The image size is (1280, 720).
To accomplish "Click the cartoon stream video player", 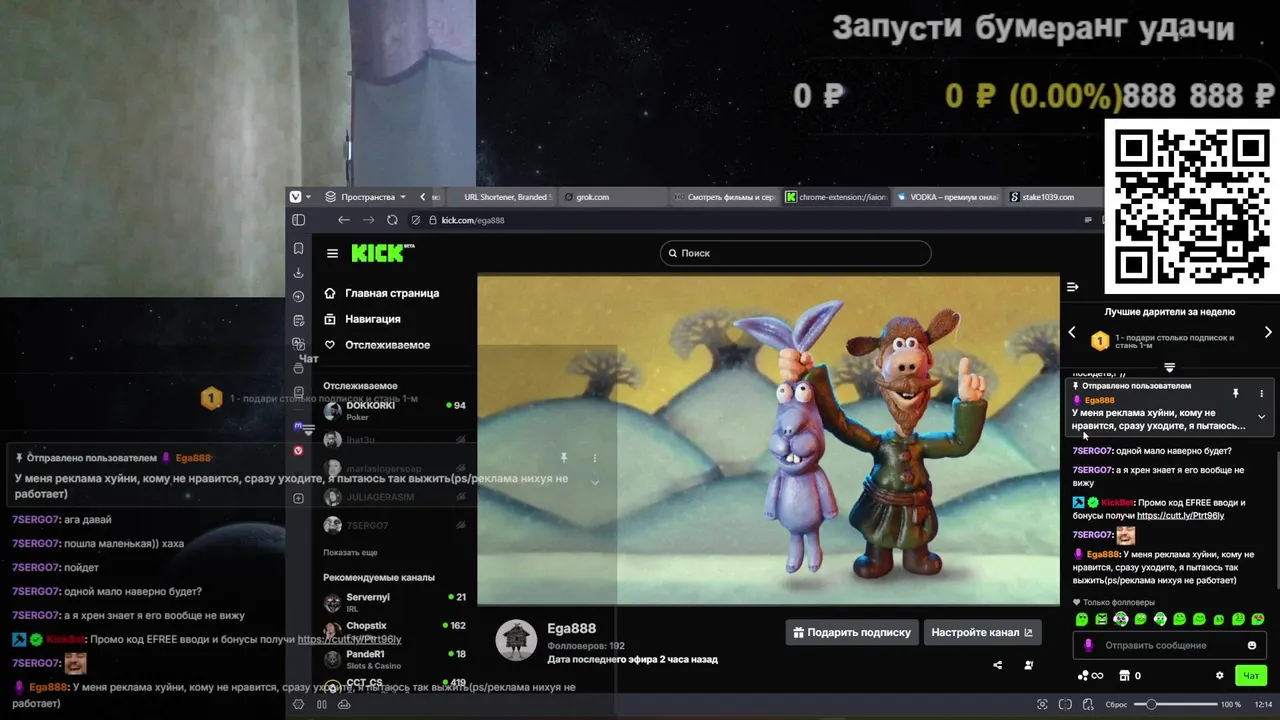I will (x=768, y=440).
